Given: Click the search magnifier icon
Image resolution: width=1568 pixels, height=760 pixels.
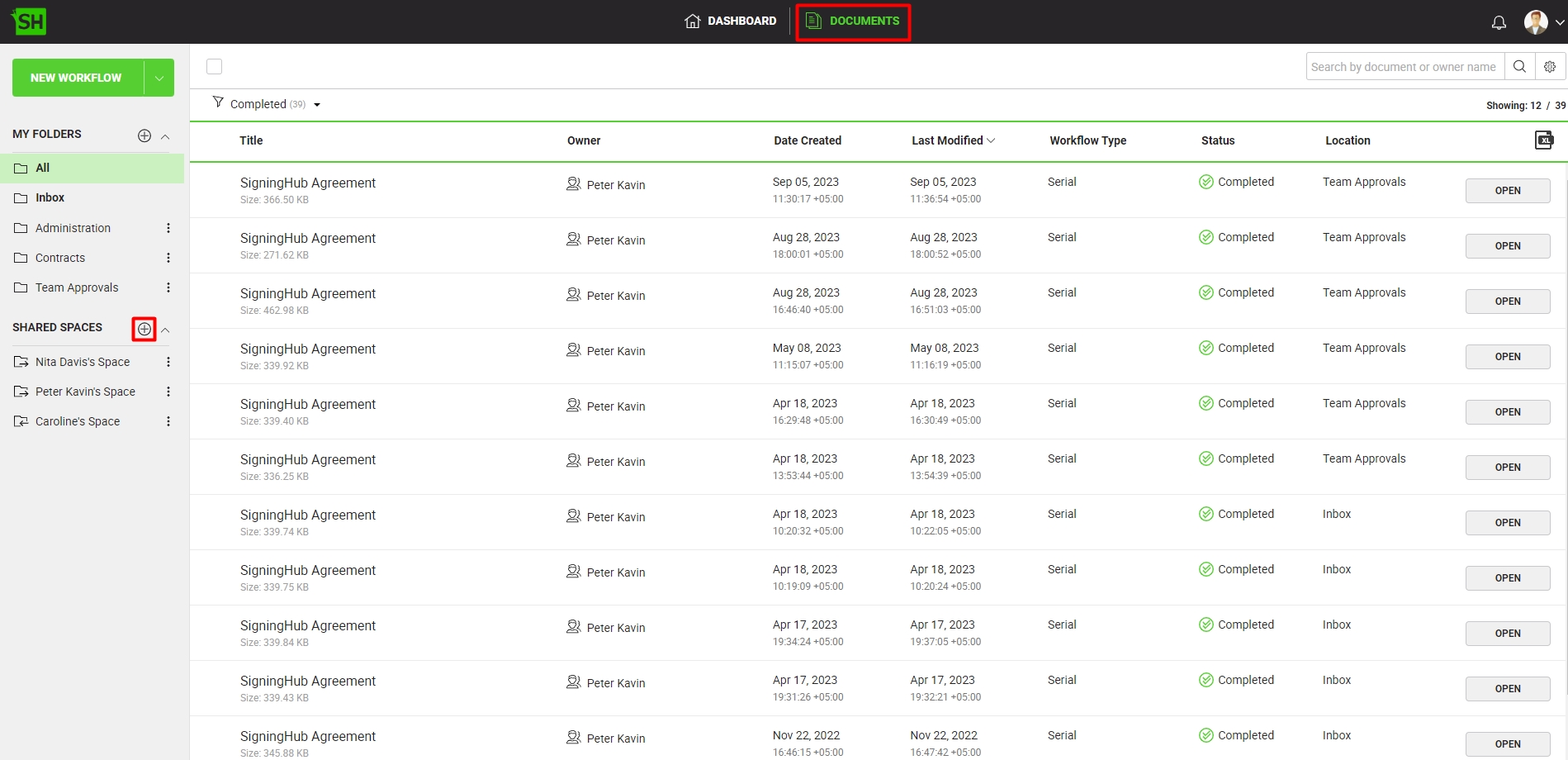Looking at the screenshot, I should [1519, 67].
